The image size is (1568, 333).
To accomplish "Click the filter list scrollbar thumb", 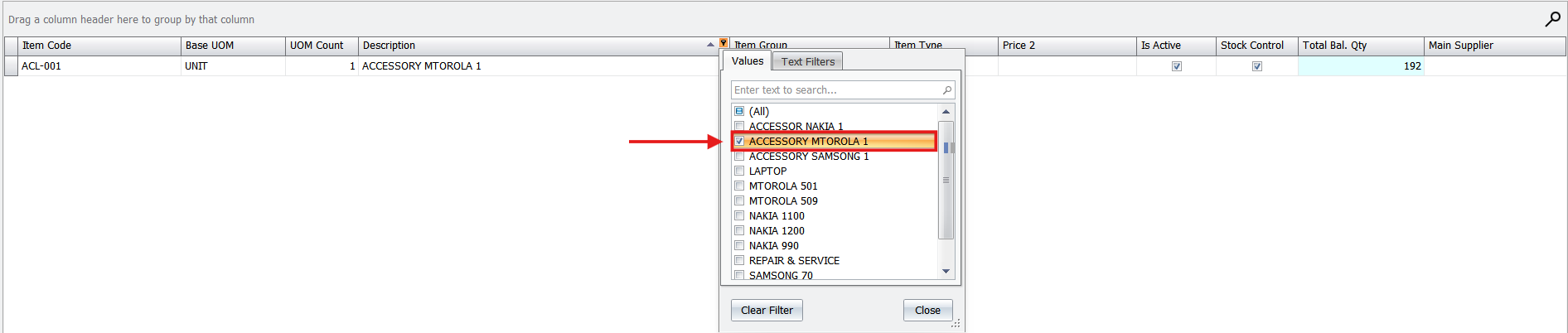I will click(946, 179).
